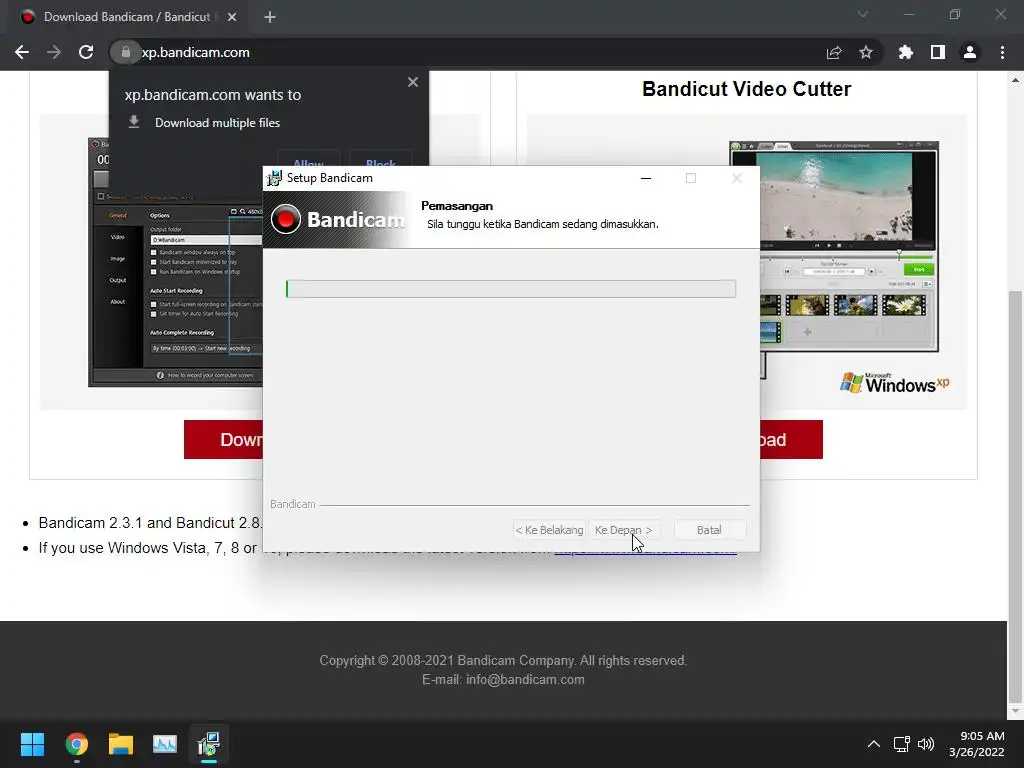Toggle Chrome side panel icon

tap(937, 52)
